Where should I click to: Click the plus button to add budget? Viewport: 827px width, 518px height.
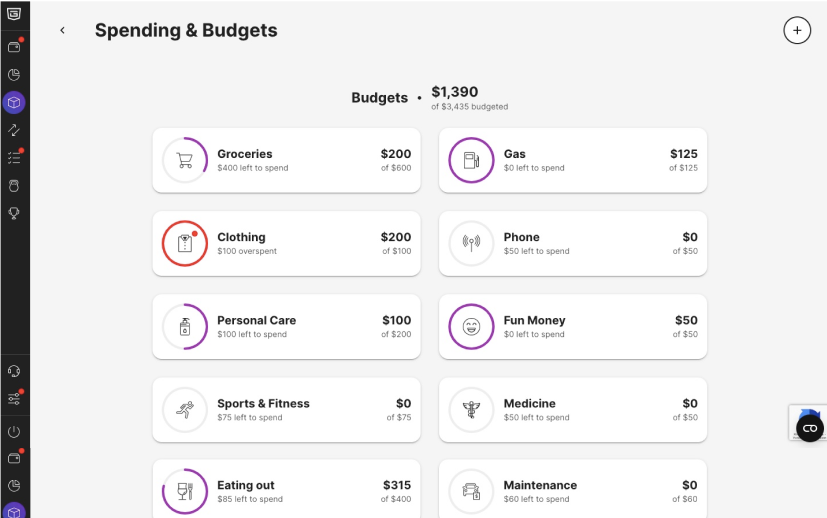click(796, 31)
